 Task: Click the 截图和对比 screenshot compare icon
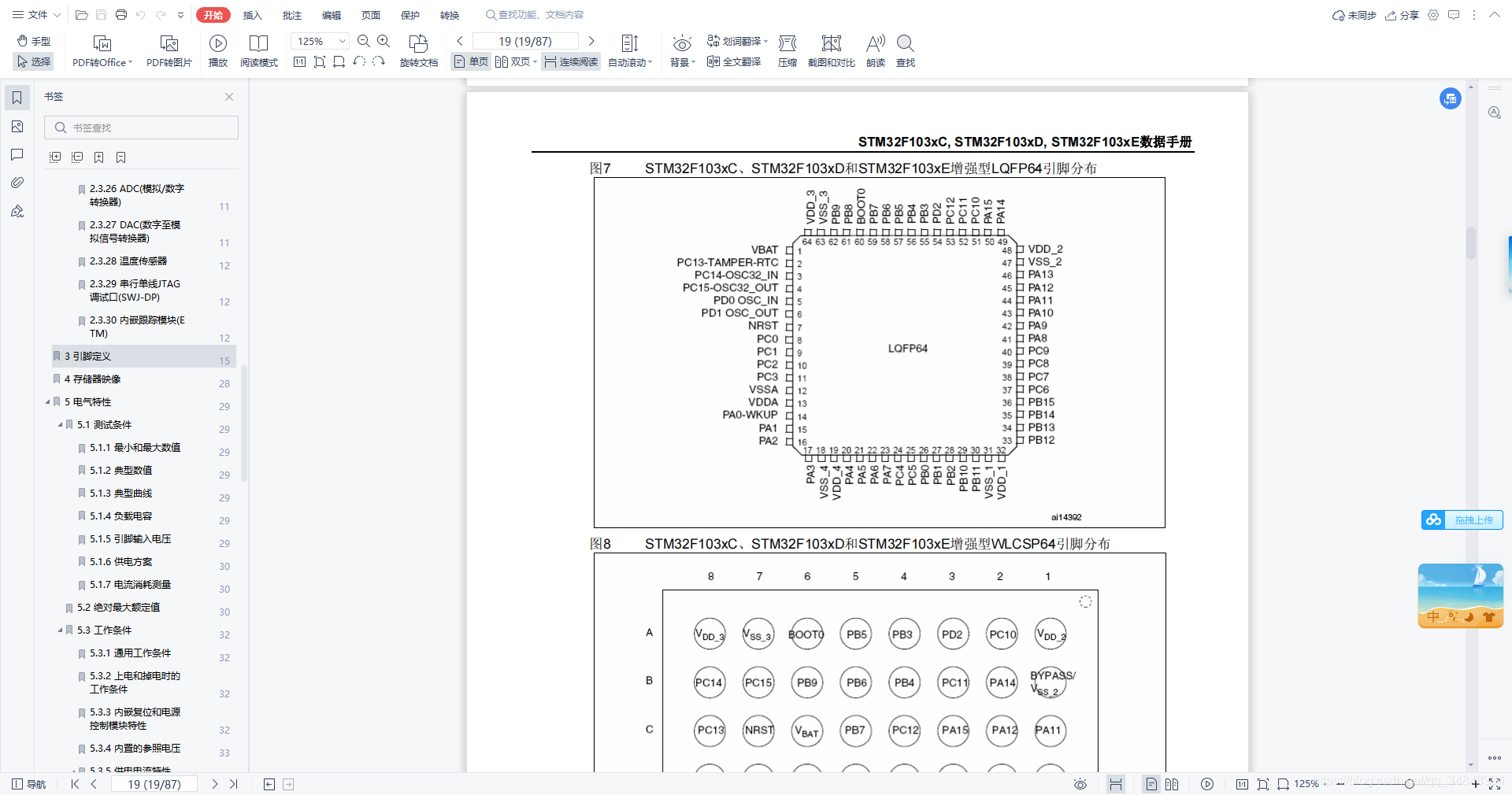832,43
